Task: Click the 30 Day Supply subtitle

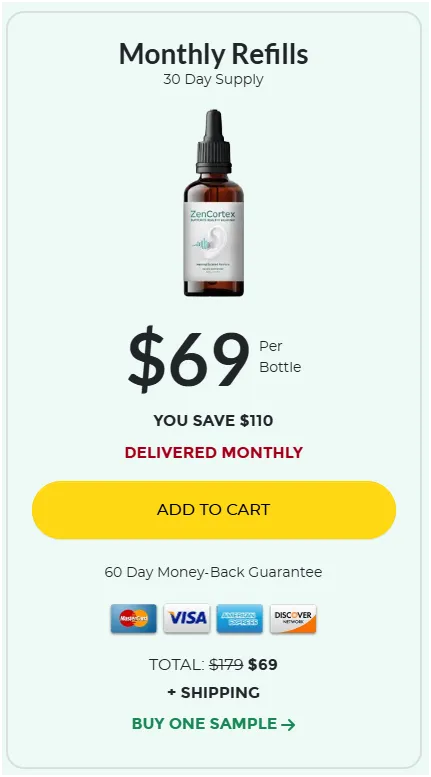Action: [x=214, y=79]
